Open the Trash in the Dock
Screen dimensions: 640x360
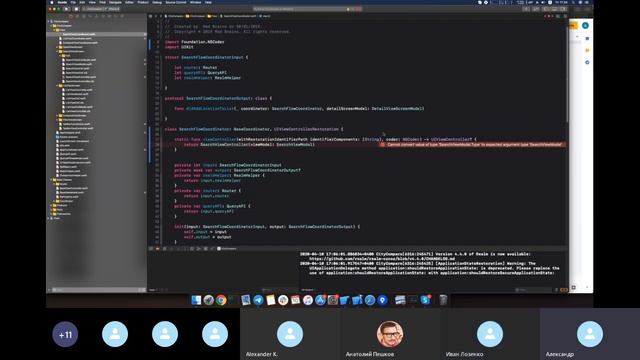[443, 300]
